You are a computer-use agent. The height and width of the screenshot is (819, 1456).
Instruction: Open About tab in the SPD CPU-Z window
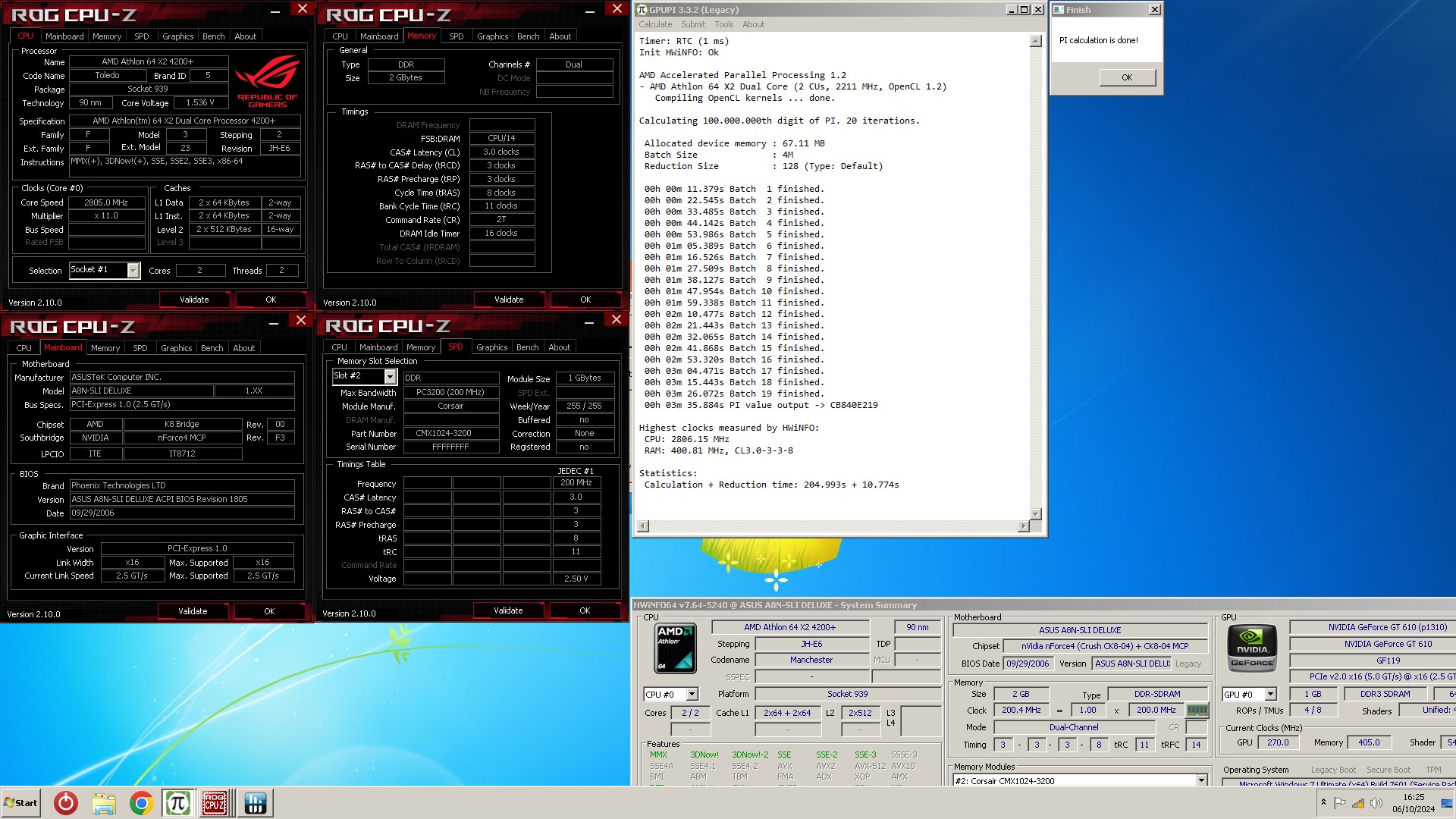560,347
